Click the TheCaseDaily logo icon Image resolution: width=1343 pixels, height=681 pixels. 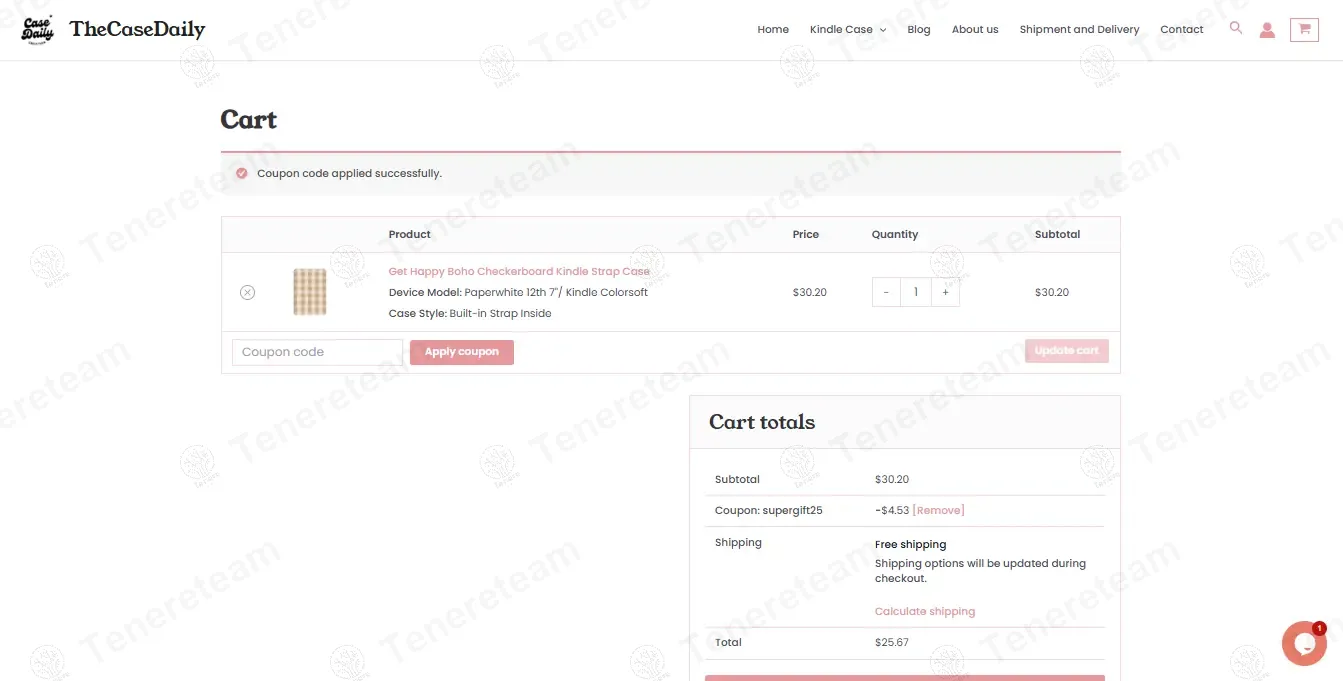pos(38,30)
